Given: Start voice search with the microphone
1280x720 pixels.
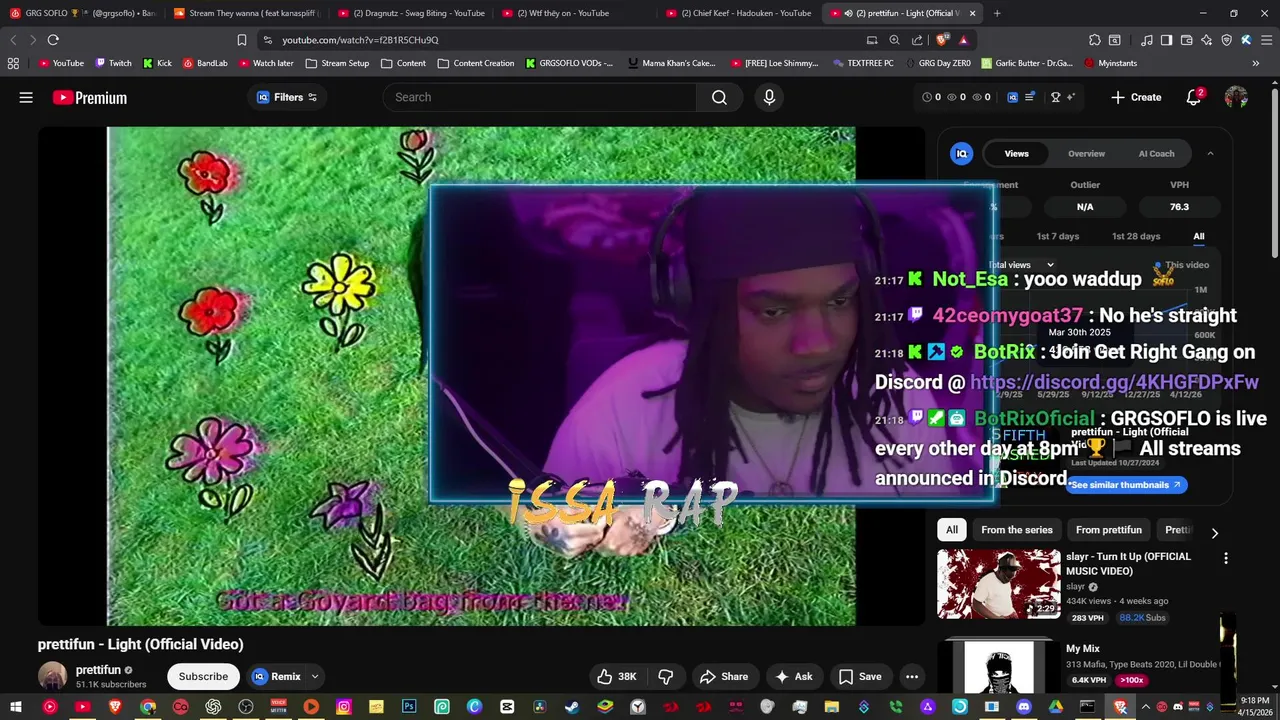Looking at the screenshot, I should (x=769, y=97).
